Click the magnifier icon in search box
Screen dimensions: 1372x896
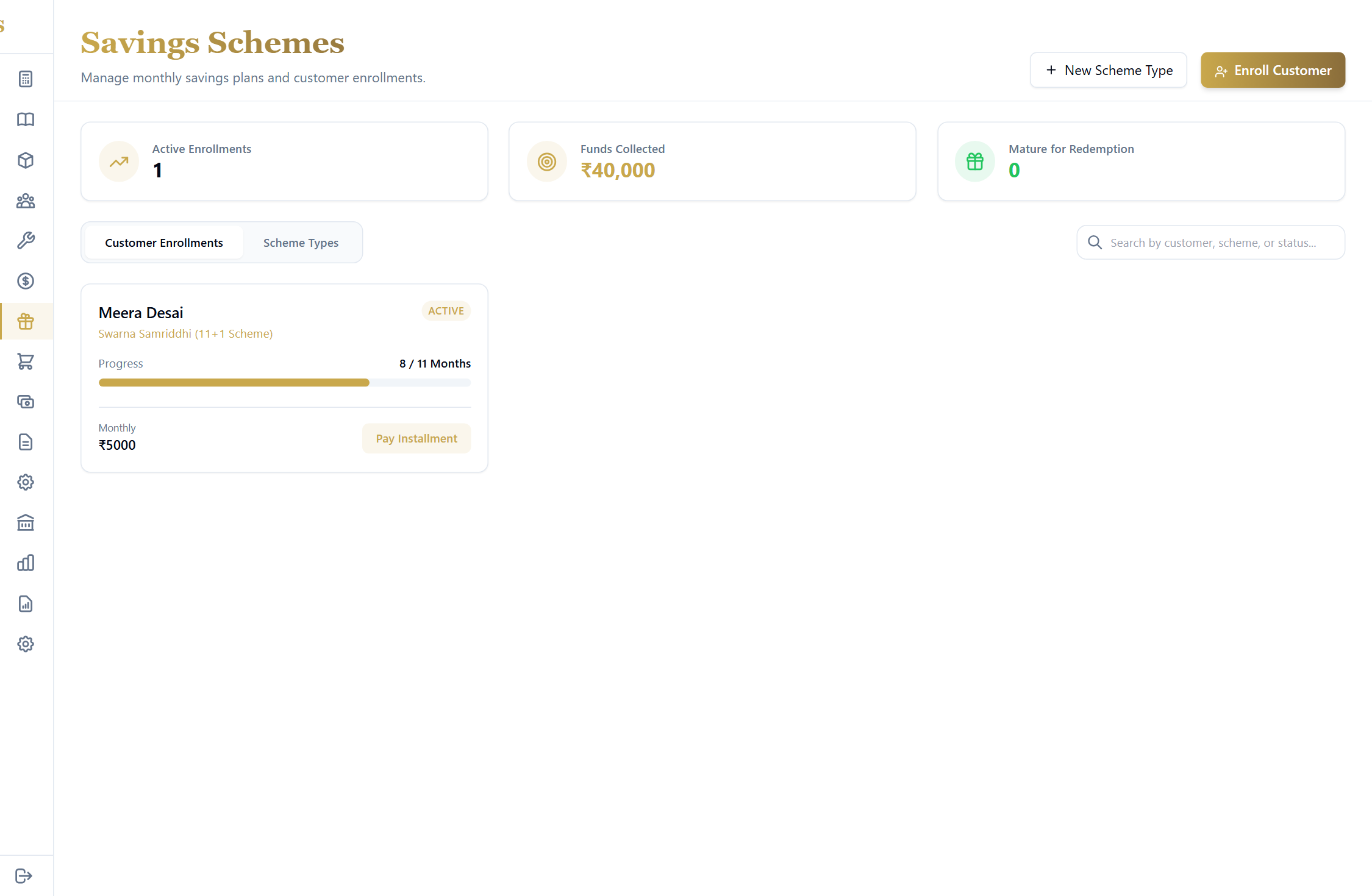pyautogui.click(x=1095, y=243)
